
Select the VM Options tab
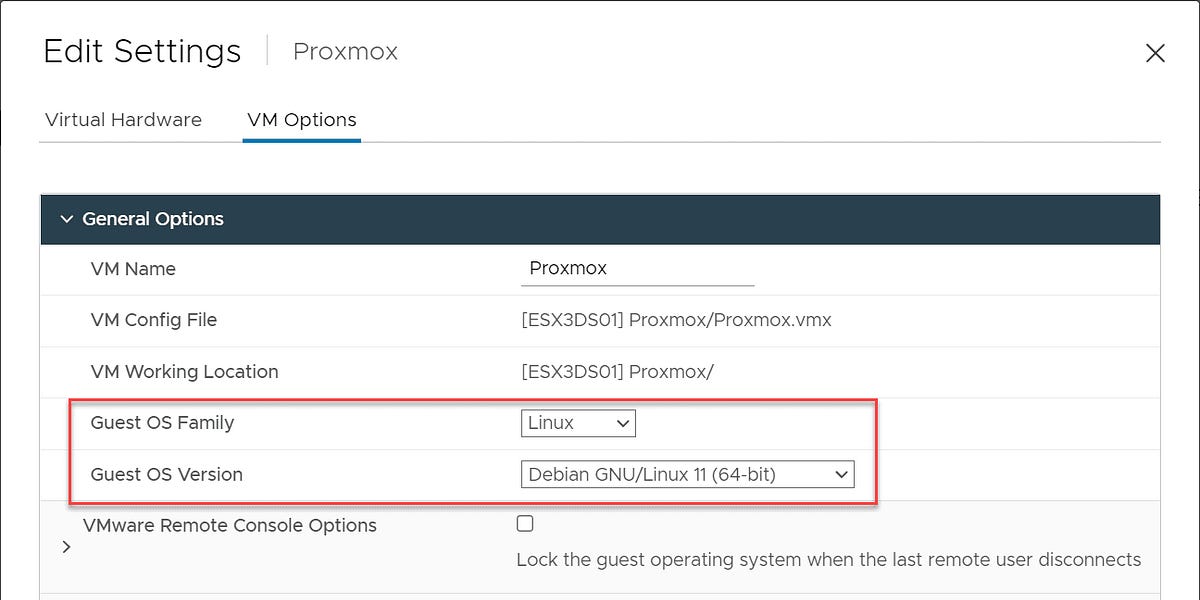click(x=301, y=119)
